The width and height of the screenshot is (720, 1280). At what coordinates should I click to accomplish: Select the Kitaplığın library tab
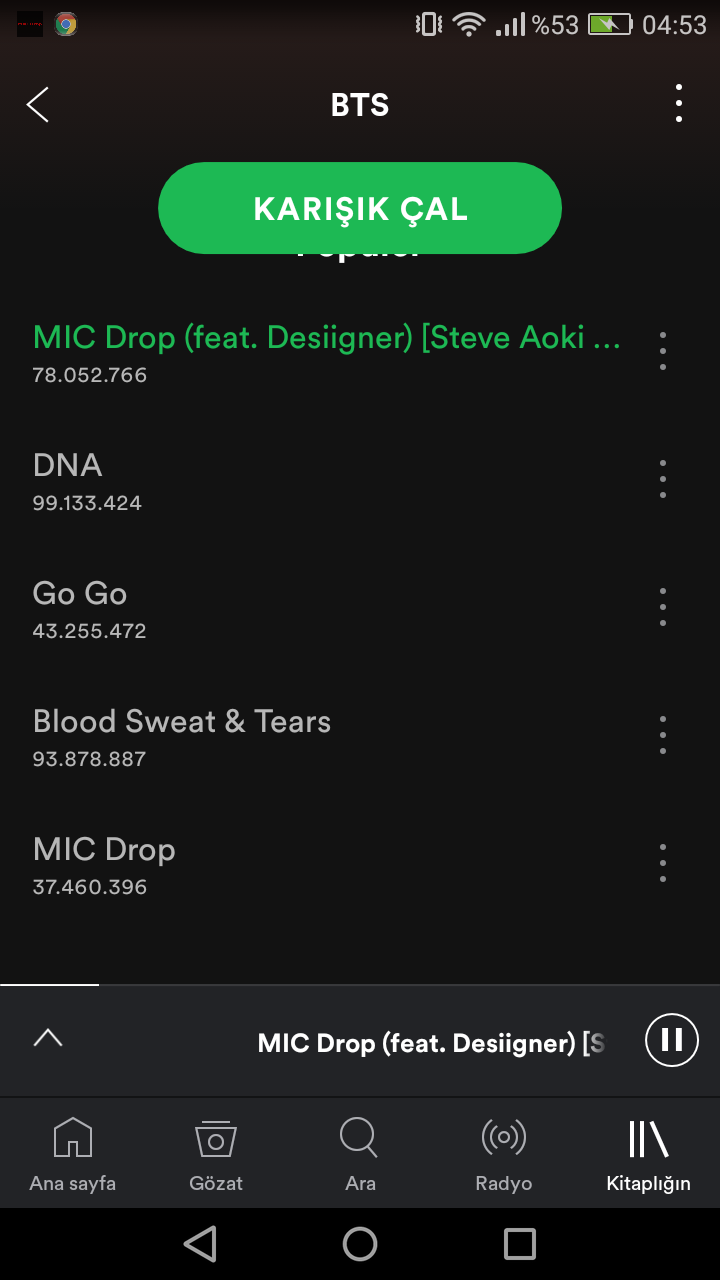pyautogui.click(x=648, y=1155)
